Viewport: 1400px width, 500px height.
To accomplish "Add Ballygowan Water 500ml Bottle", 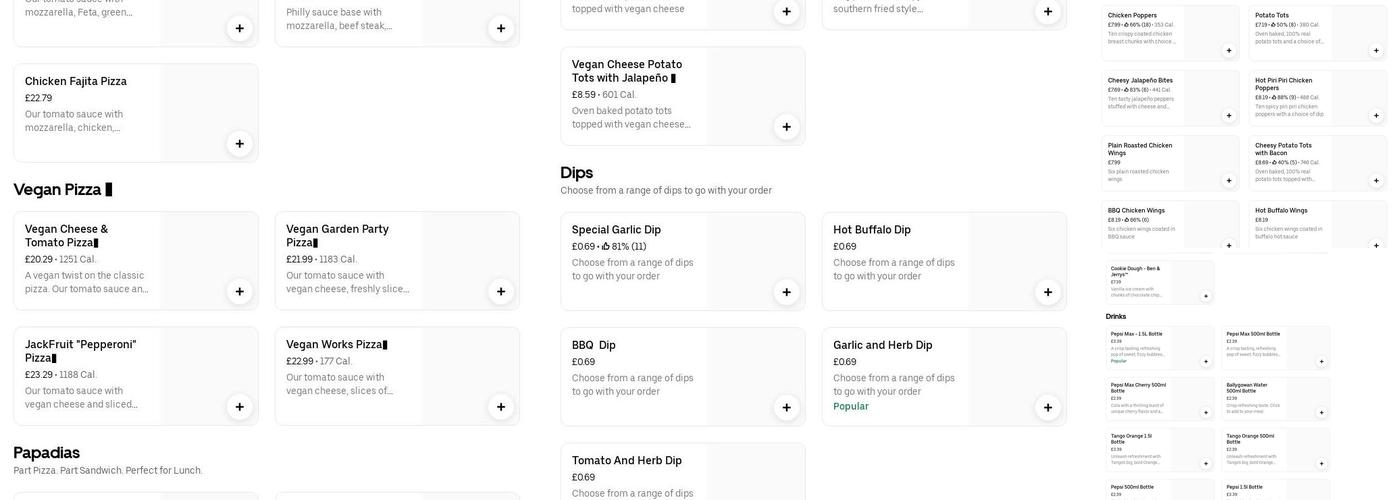I will click(1321, 412).
